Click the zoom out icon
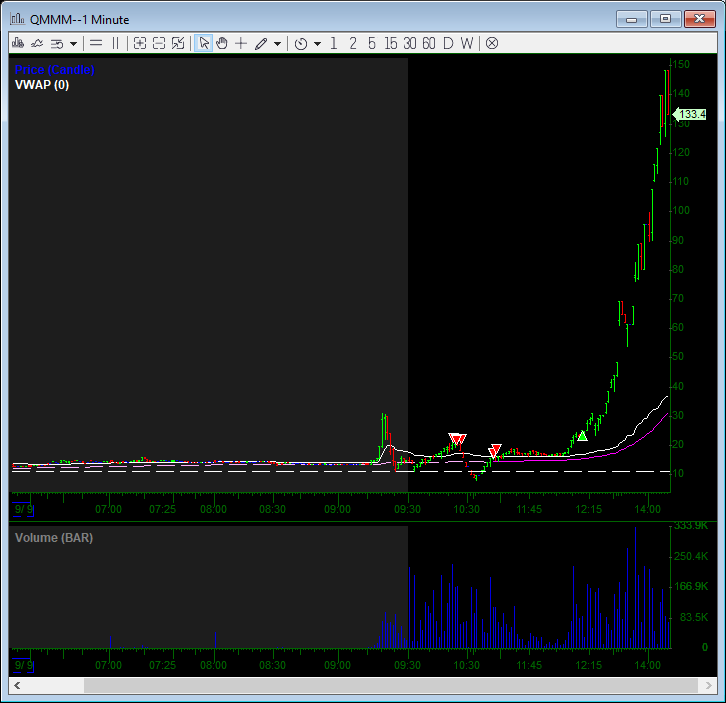The image size is (726, 703). pyautogui.click(x=159, y=44)
